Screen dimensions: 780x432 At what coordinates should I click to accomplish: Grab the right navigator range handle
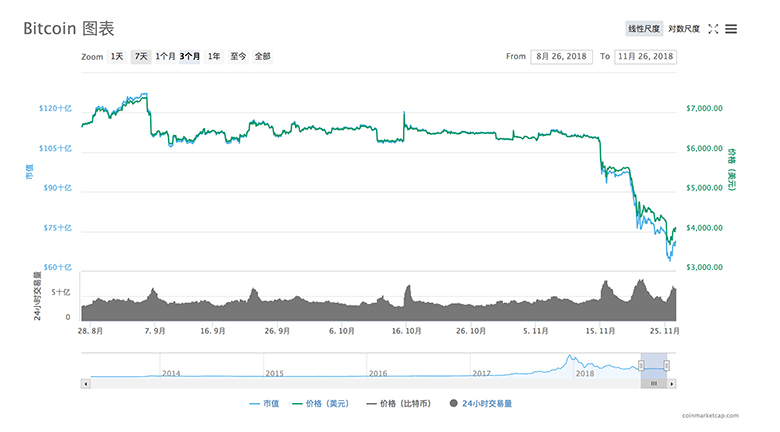click(667, 366)
